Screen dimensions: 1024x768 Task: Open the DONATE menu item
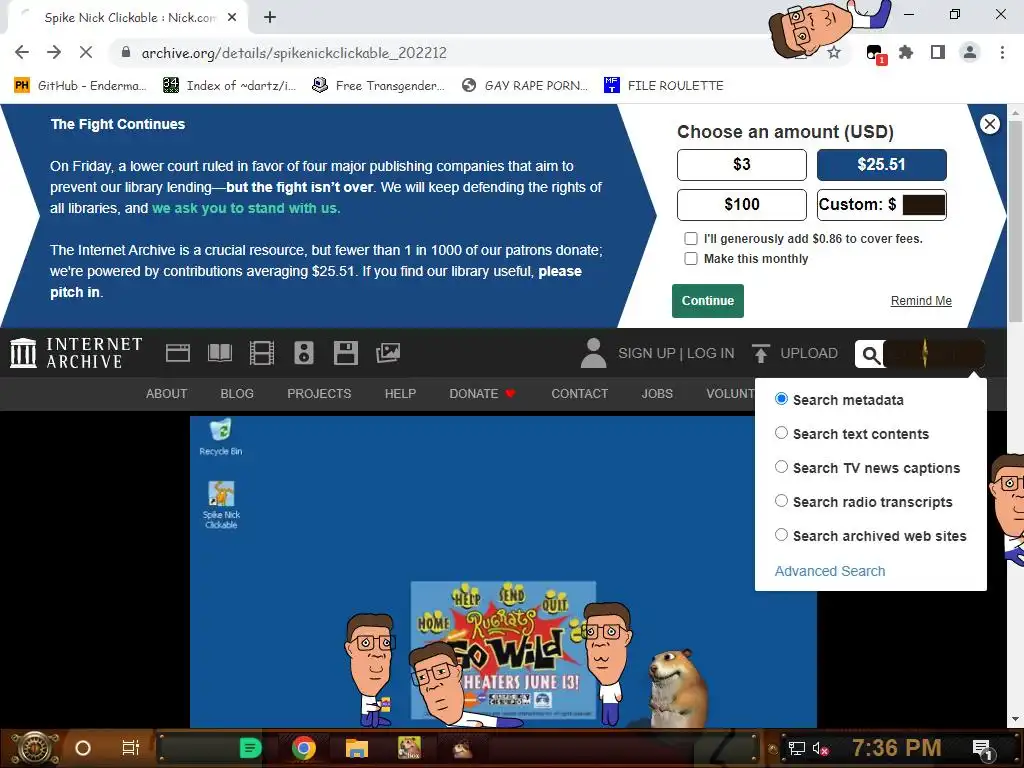[482, 394]
